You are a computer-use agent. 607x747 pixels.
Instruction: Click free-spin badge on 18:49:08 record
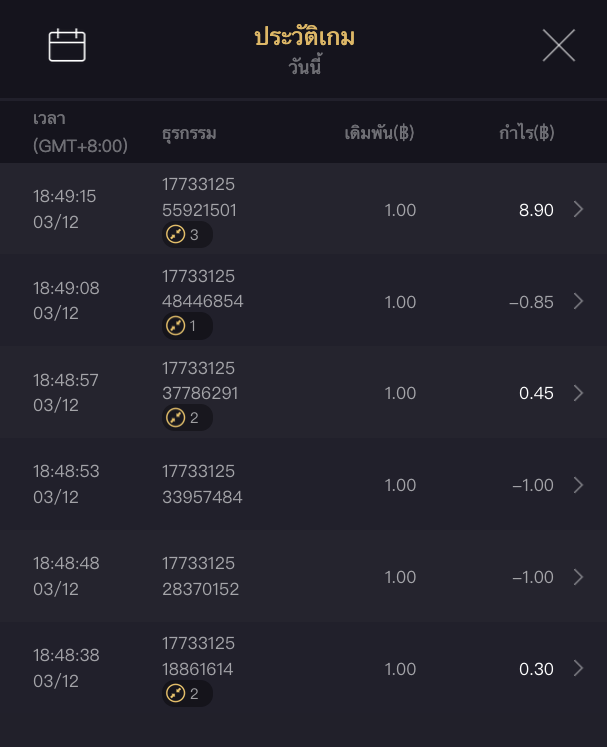pyautogui.click(x=187, y=326)
